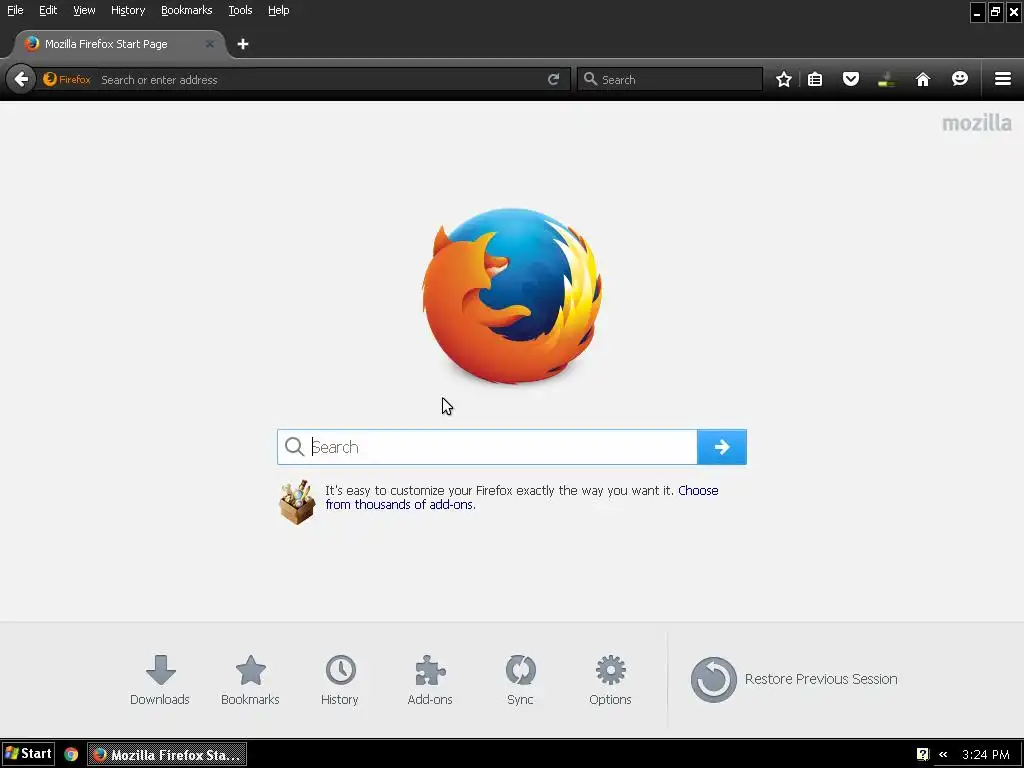Open the downloads toolbar icon

click(886, 80)
